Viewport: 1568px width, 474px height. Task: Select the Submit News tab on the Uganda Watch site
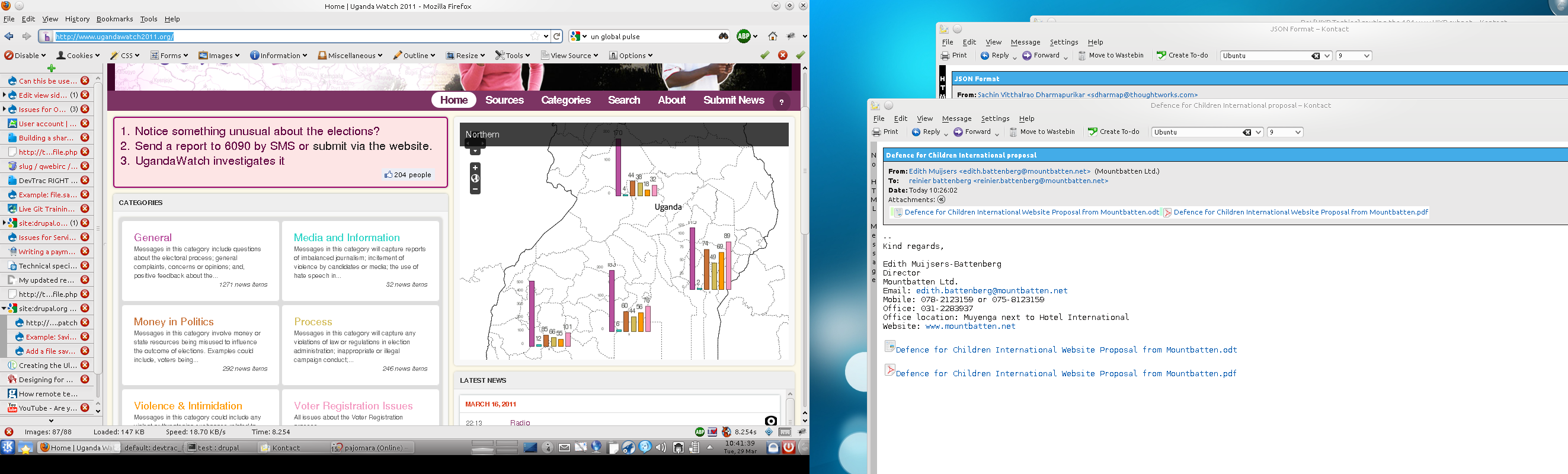[734, 100]
